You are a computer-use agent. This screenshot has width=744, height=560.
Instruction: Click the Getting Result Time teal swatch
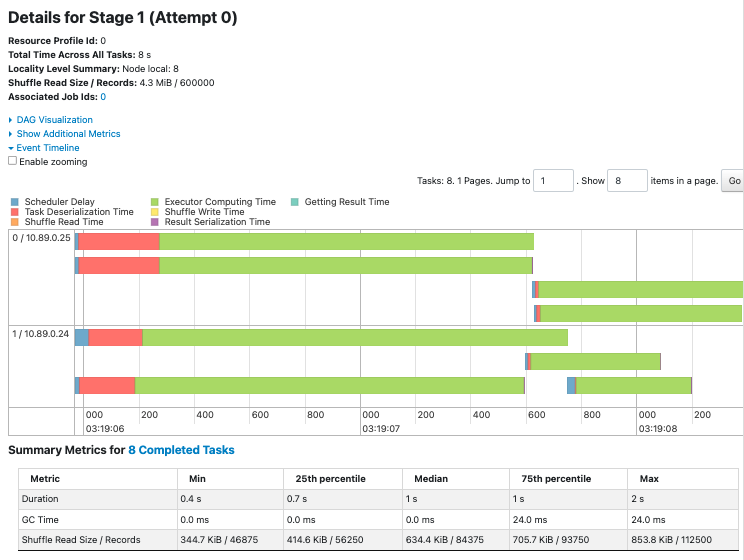click(x=295, y=202)
